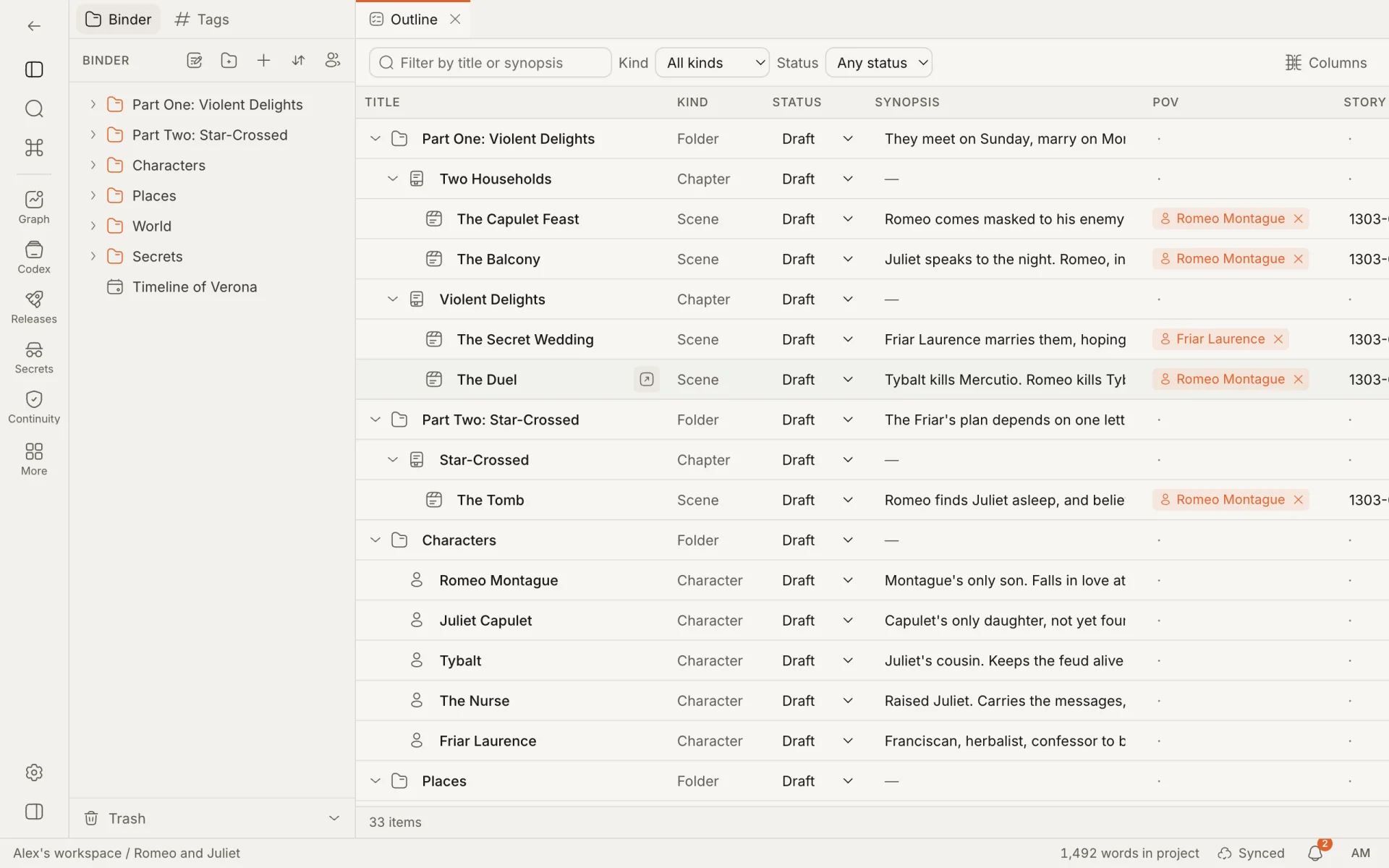Add a new folder in Binder
Viewport: 1389px width, 868px height.
[229, 61]
